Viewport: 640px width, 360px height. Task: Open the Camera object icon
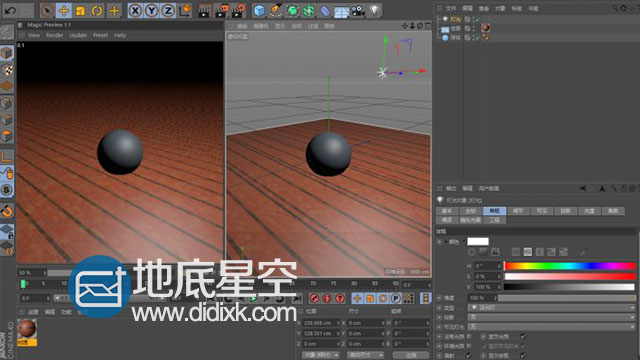(x=358, y=11)
